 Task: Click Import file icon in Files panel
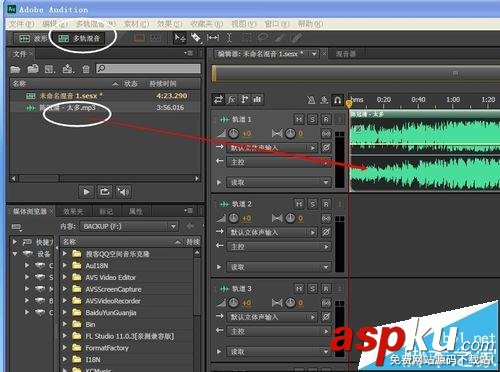33,69
